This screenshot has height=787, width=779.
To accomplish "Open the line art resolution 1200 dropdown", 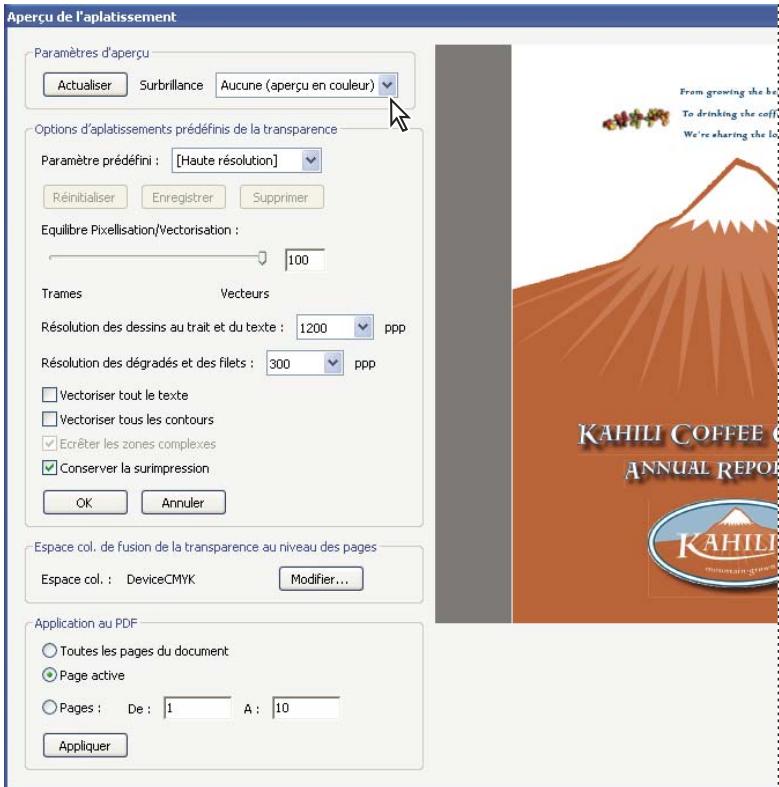I will tap(335, 328).
